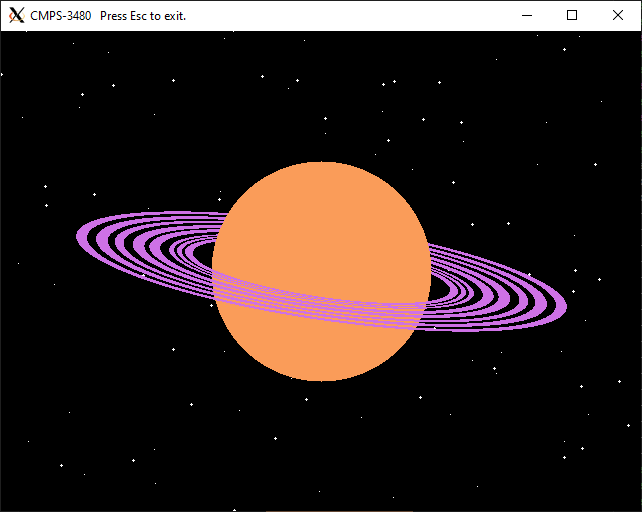Click the window title text 'CMPS-3480 Press Esc to exit.'
642x512 pixels.
click(x=108, y=16)
